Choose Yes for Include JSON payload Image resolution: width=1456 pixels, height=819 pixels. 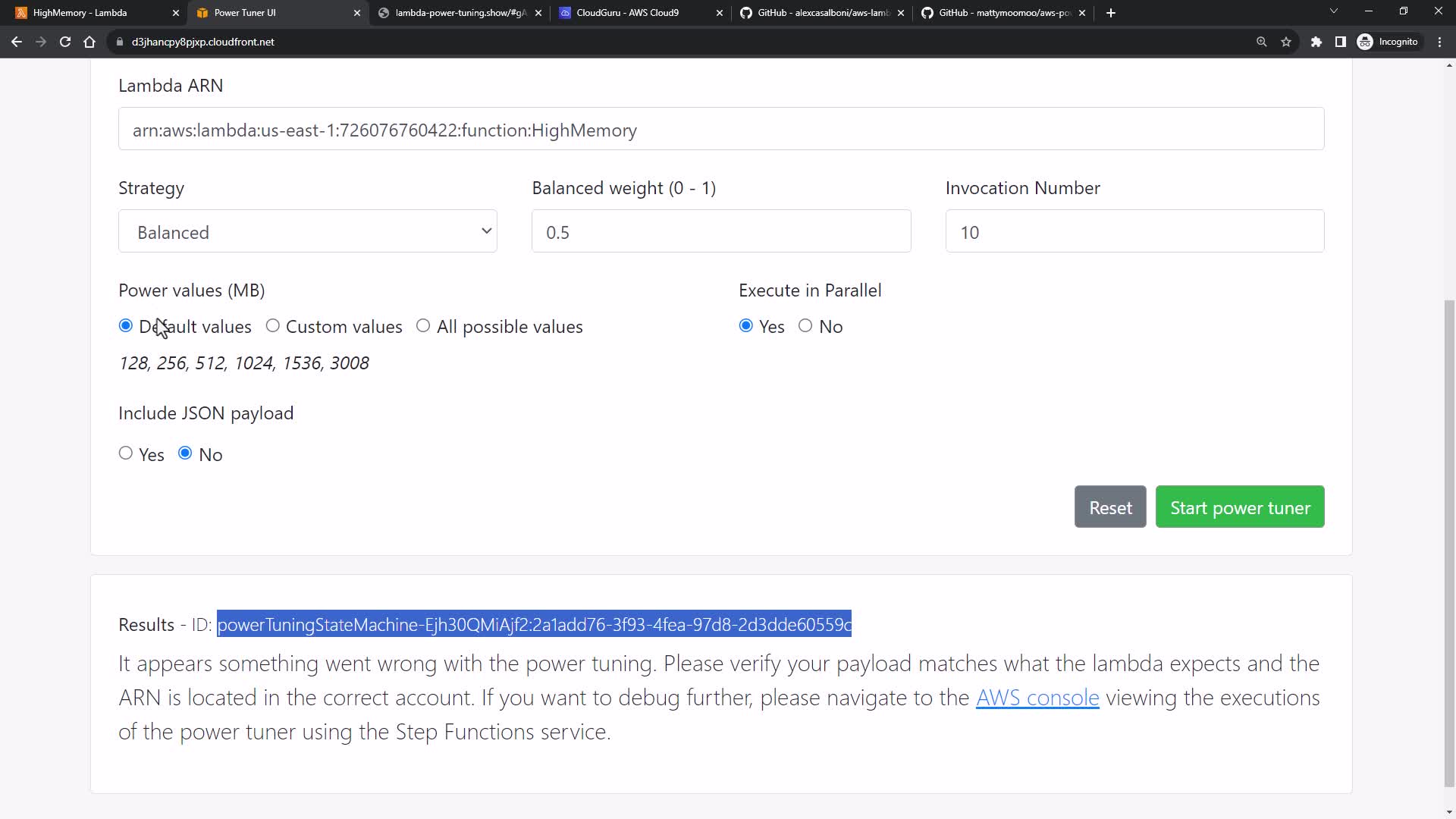click(126, 453)
